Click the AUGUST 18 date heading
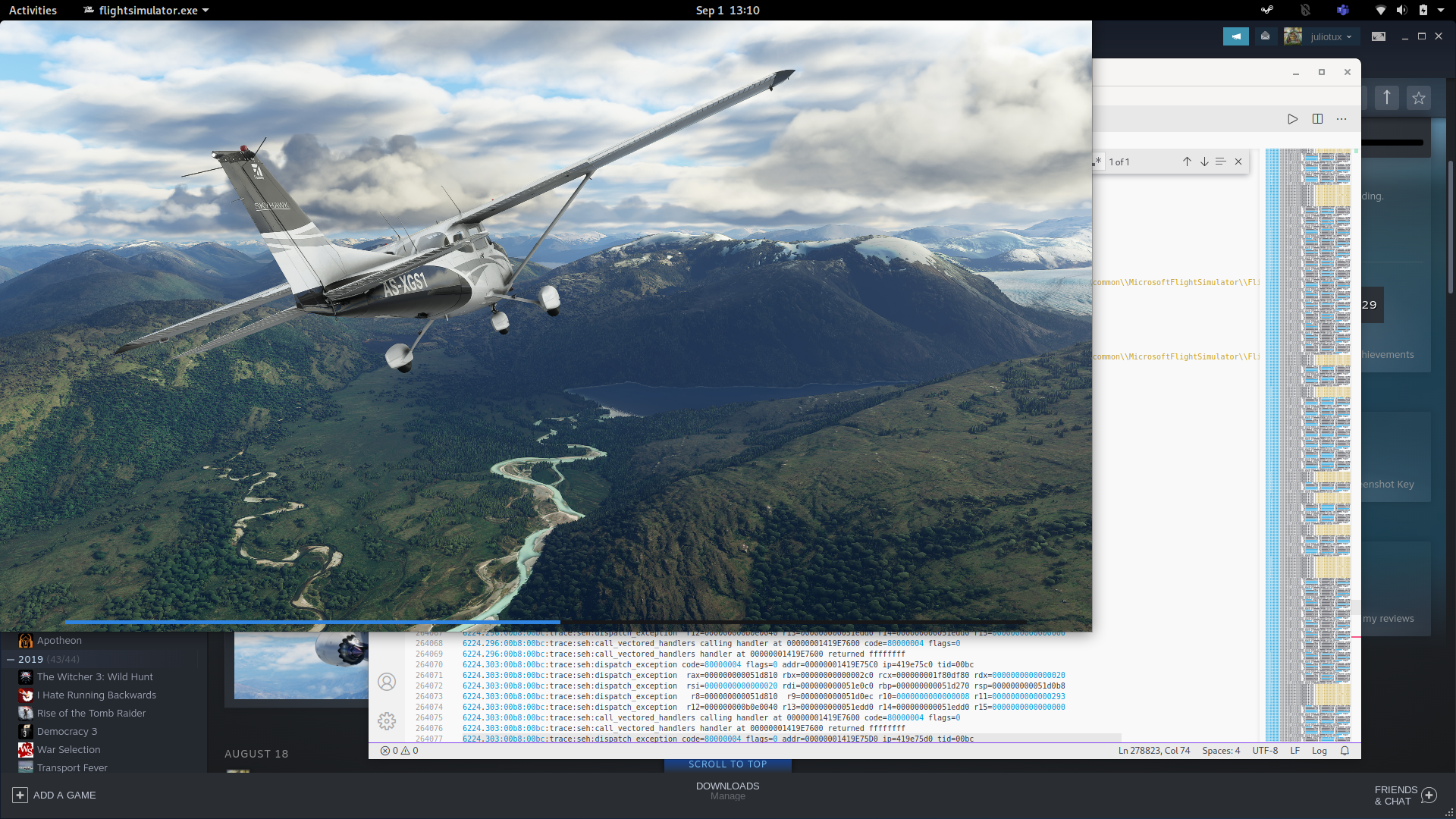The height and width of the screenshot is (819, 1456). pos(256,754)
